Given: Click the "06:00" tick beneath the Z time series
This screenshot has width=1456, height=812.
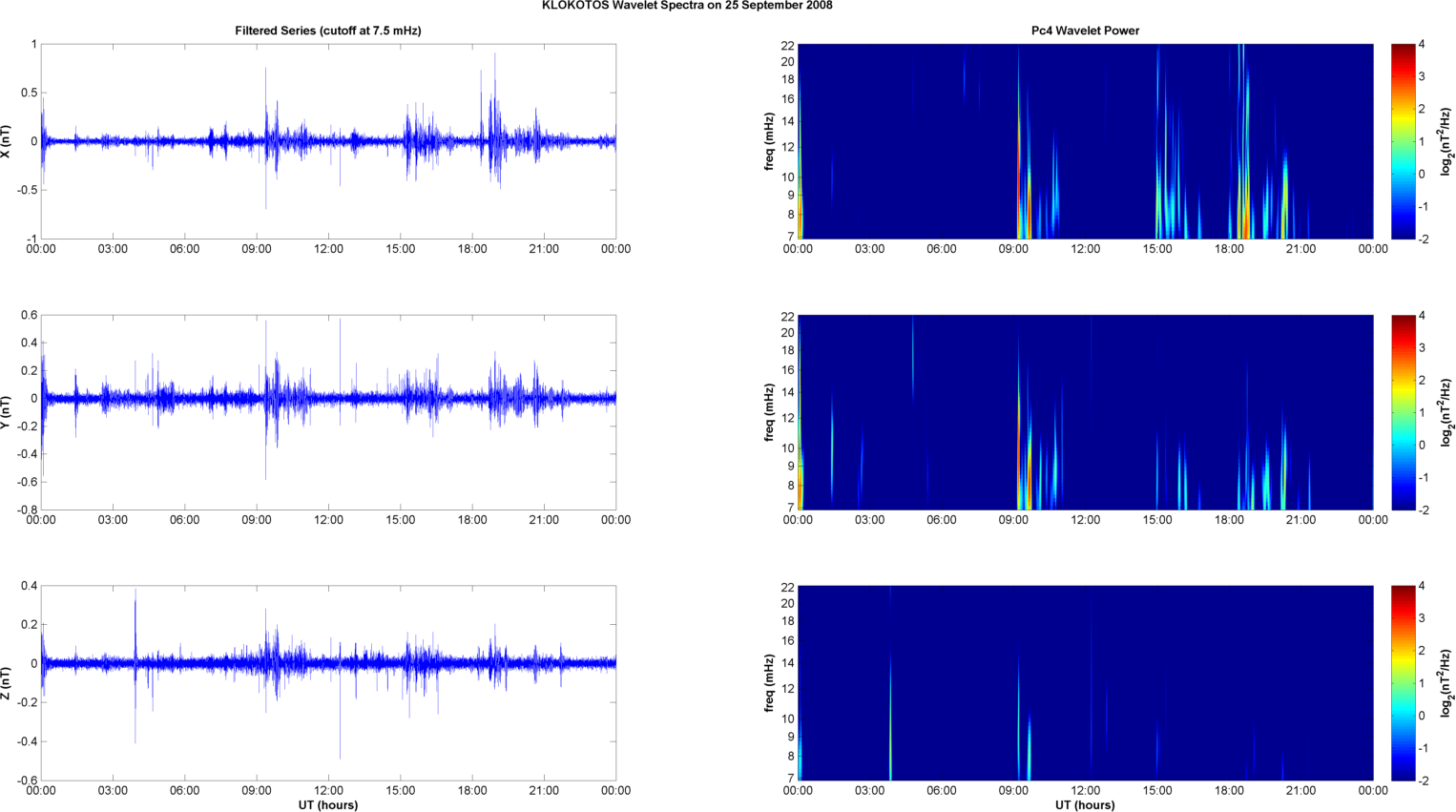Looking at the screenshot, I should 185,790.
